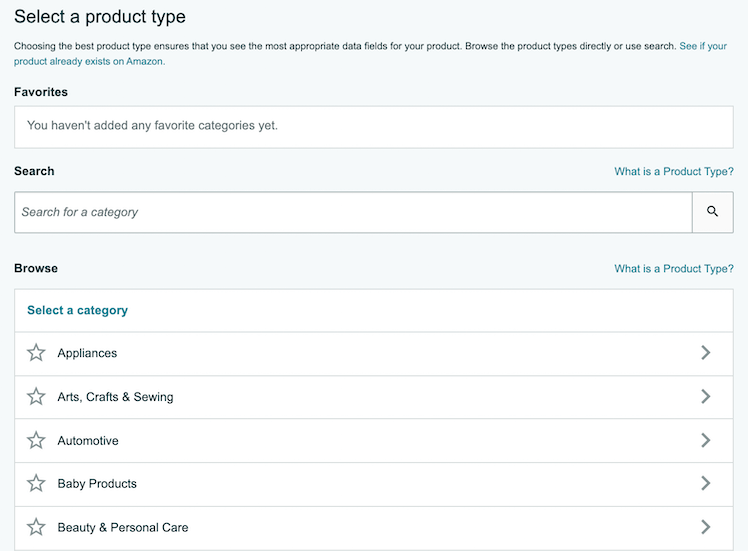Pick the Baby Products category name
748x551 pixels.
tap(97, 484)
